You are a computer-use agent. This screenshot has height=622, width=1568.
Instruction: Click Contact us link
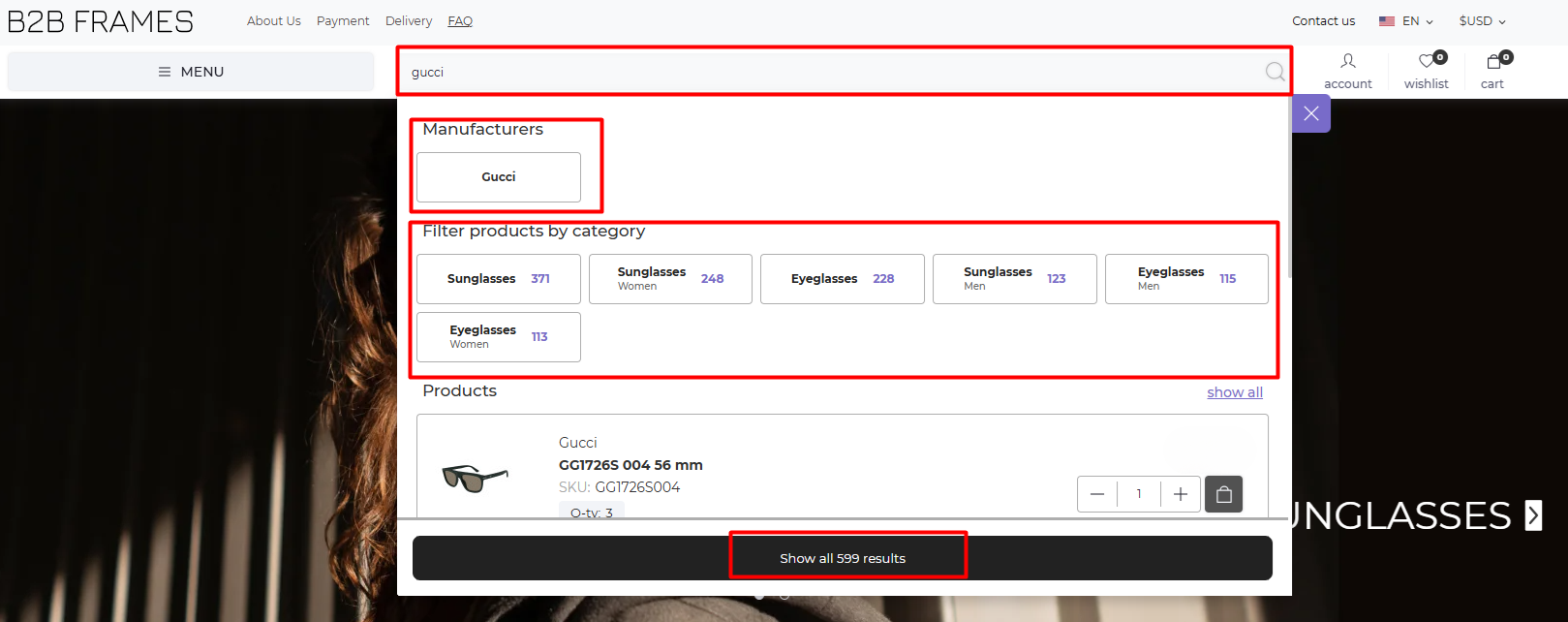pos(1323,20)
